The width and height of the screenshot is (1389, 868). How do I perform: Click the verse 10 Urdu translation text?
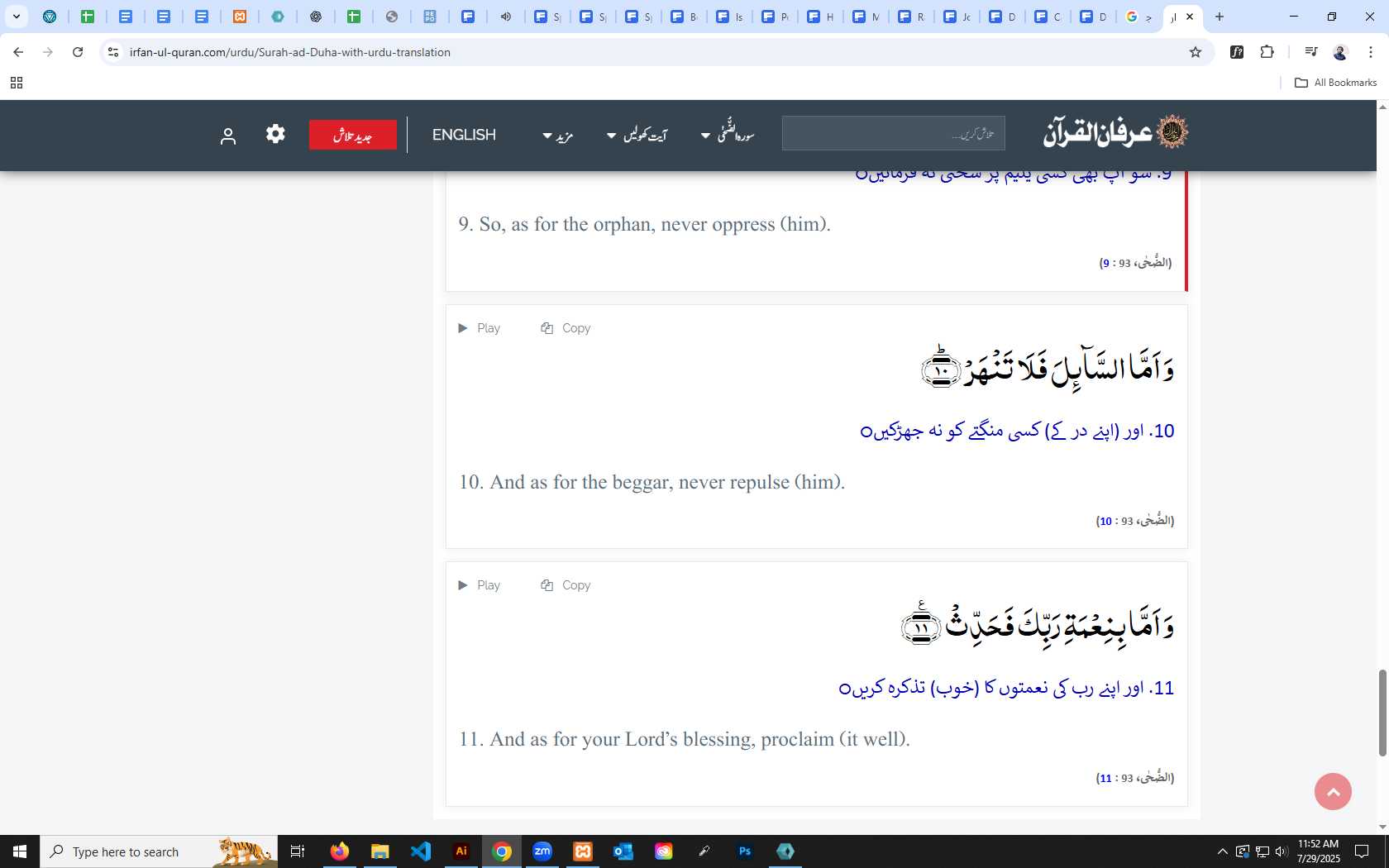(1017, 431)
